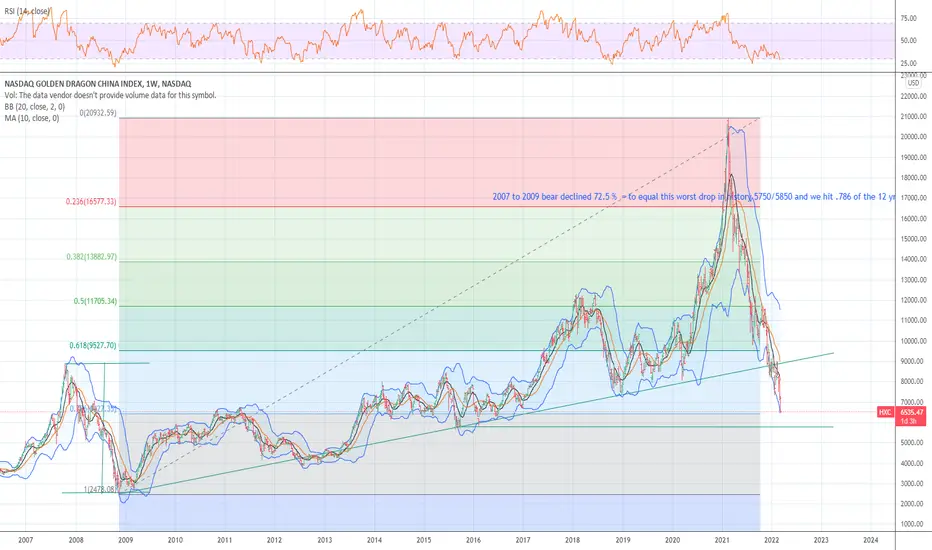Image resolution: width=932 pixels, height=550 pixels.
Task: Click the 15000.00 price scale value
Action: (914, 239)
